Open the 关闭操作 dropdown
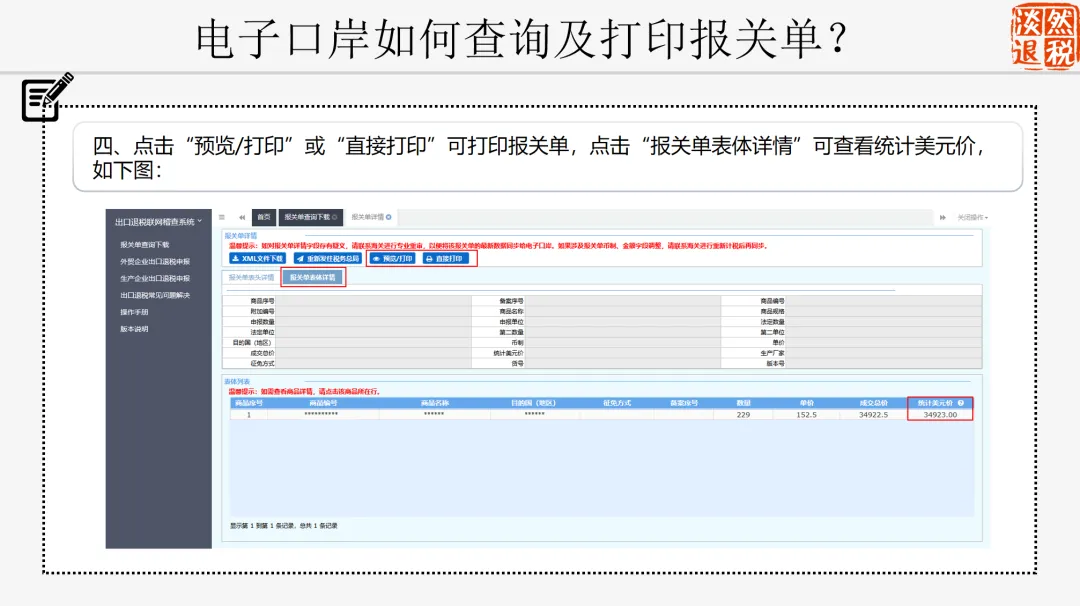The image size is (1080, 606). 973,218
